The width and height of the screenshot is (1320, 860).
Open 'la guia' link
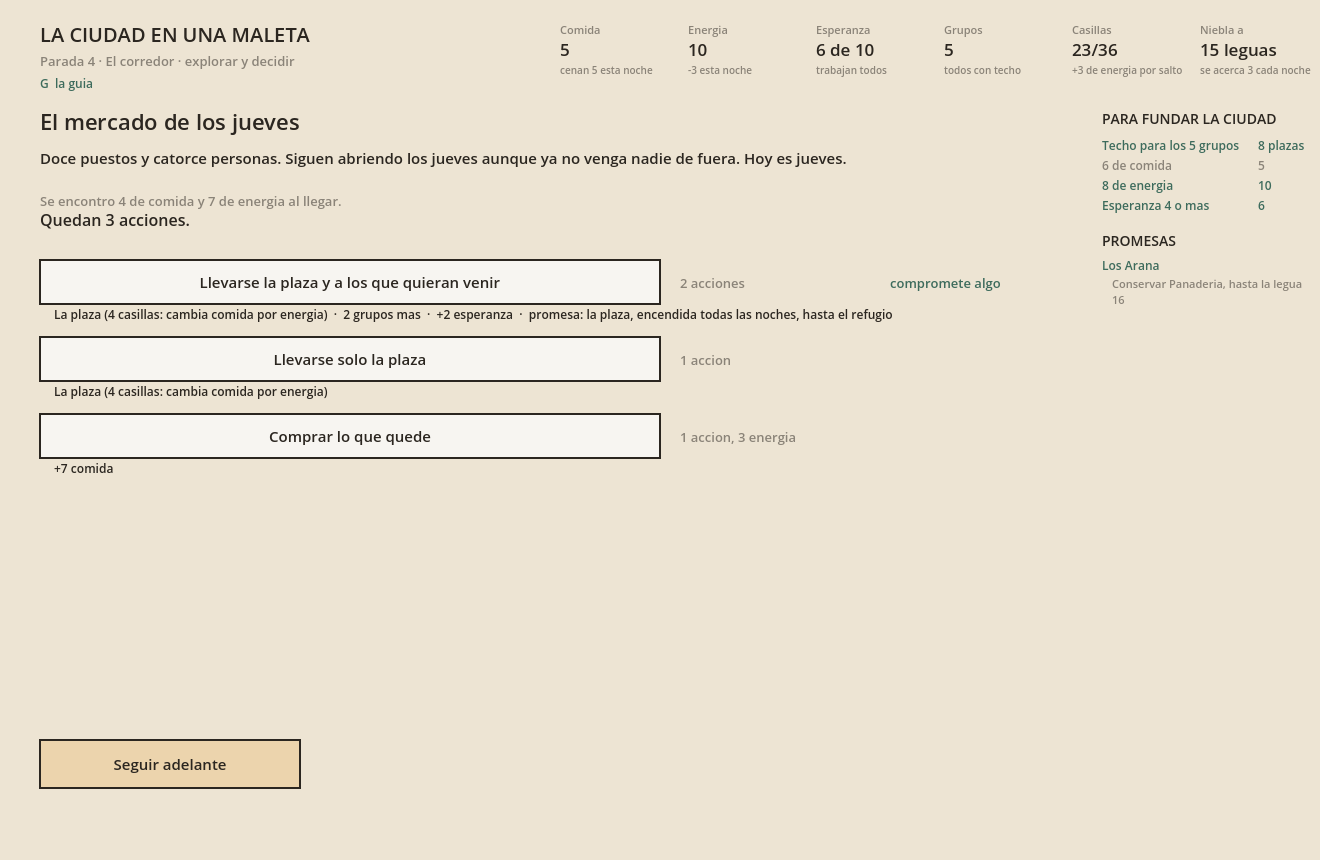(66, 84)
